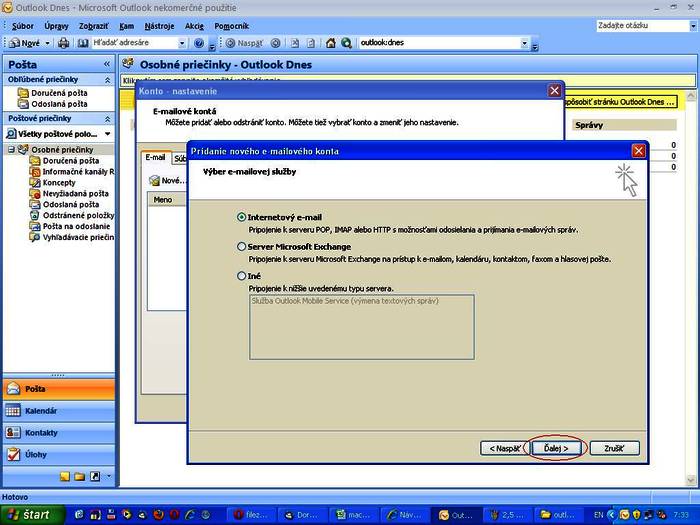Viewport: 700px width, 525px height.
Task: Select the Nevyžiadaná pošta folder
Action: (75, 193)
